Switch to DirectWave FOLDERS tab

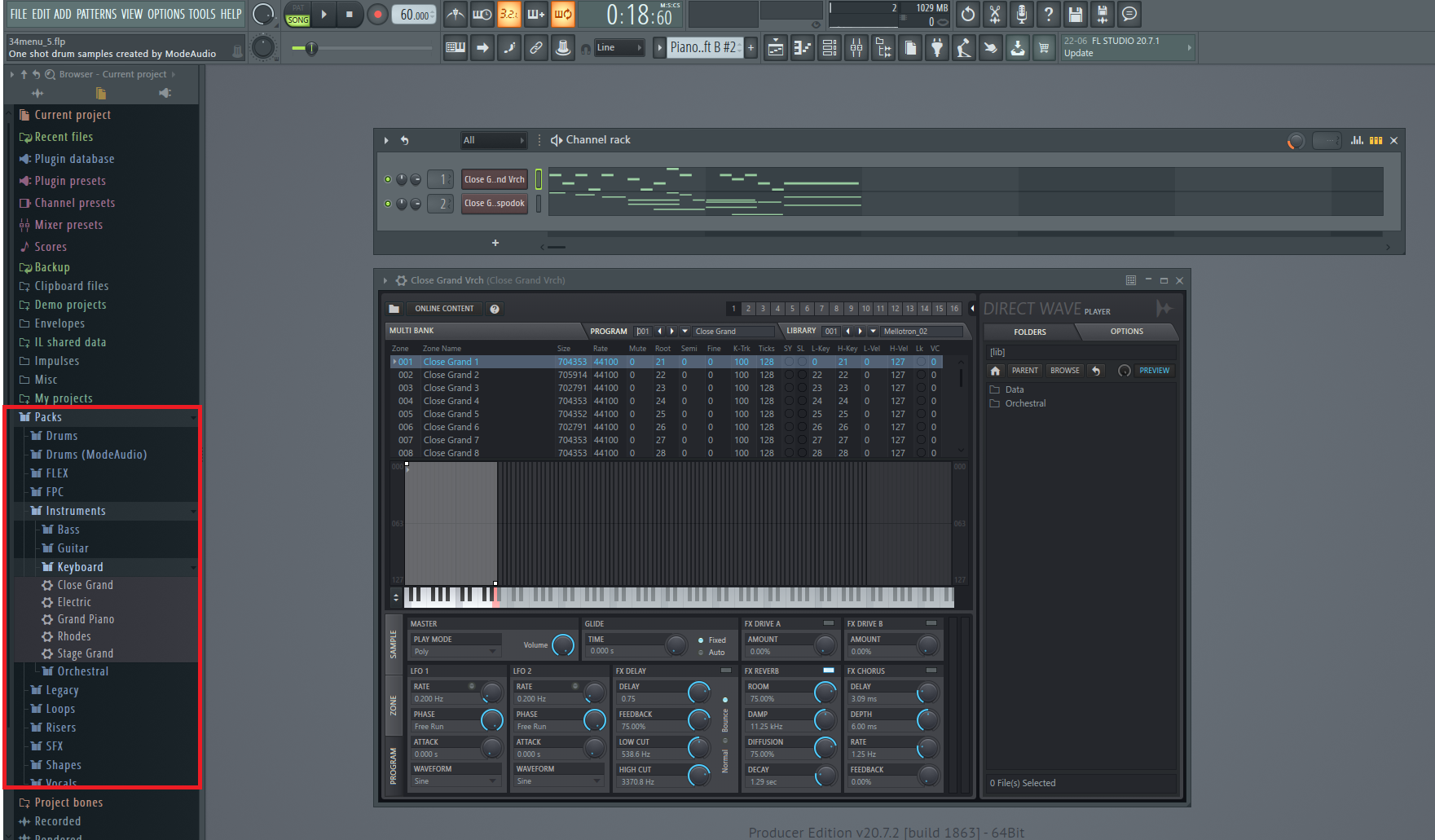point(1029,332)
